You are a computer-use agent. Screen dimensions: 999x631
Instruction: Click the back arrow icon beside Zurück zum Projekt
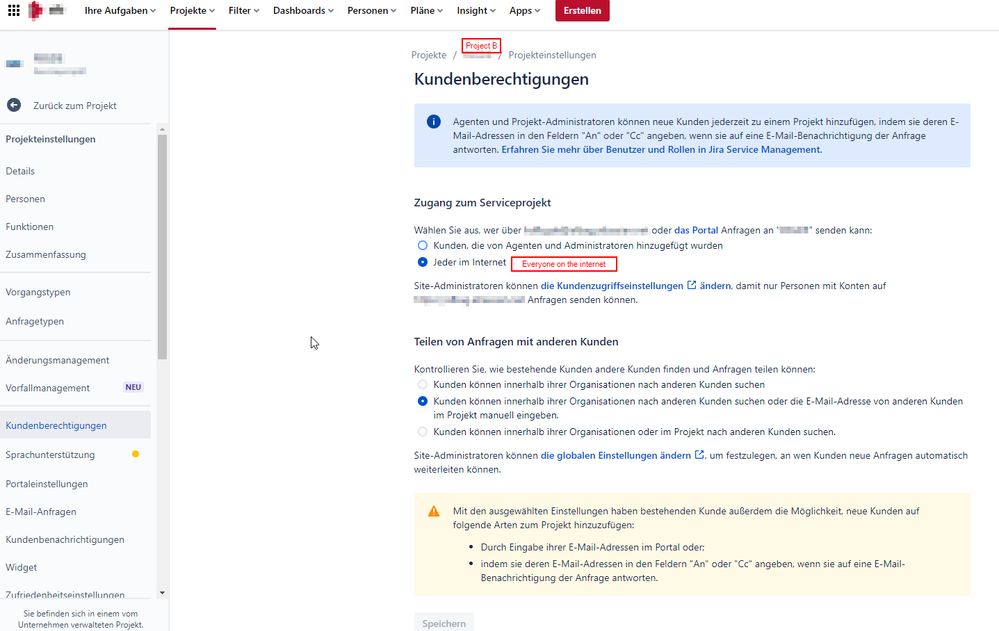pos(13,105)
